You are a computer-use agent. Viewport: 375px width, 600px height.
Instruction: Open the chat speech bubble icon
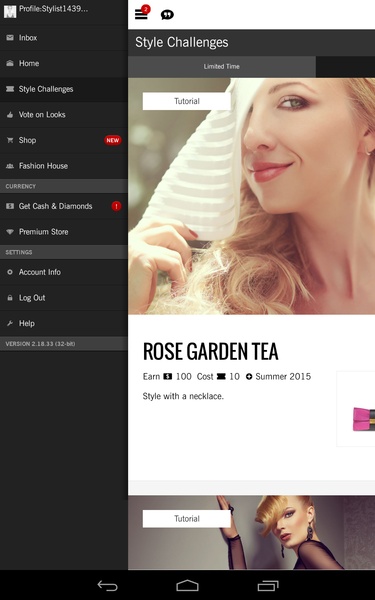point(167,15)
